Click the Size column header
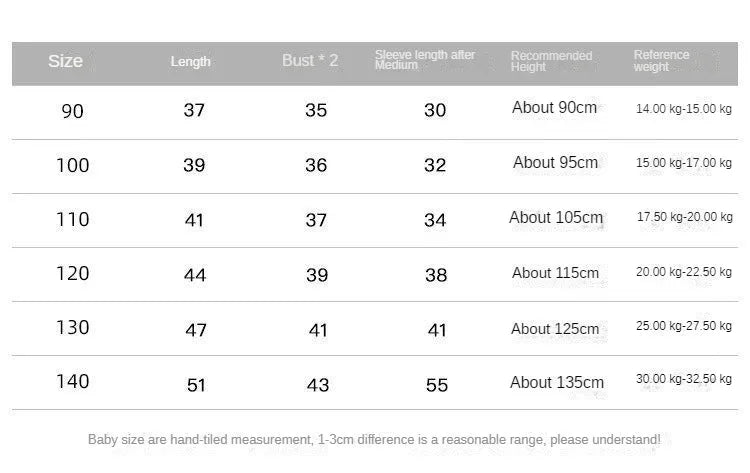 pyautogui.click(x=65, y=61)
